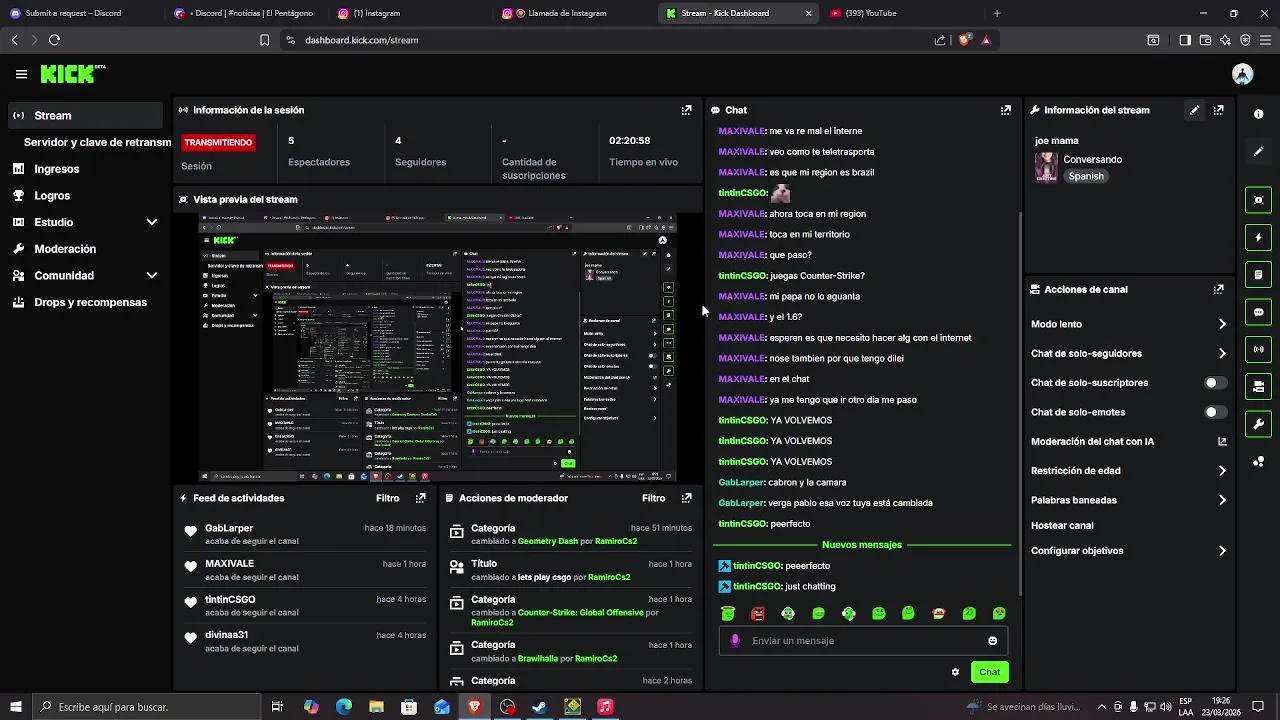Open chat settings gear beside Chat button
The image size is (1280, 720).
point(955,672)
